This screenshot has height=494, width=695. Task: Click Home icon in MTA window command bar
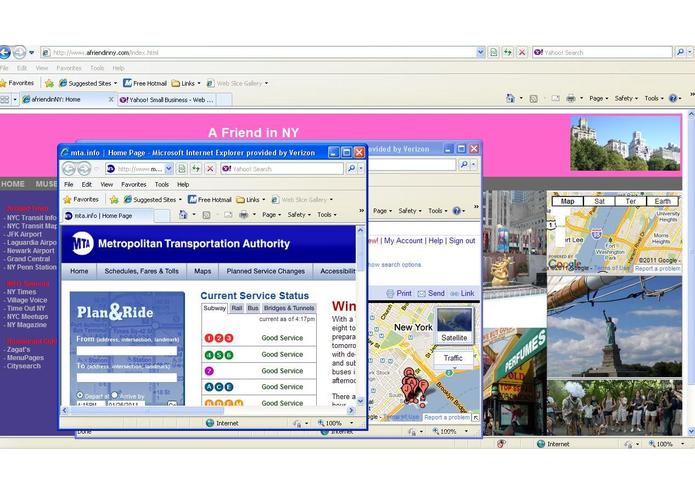pyautogui.click(x=183, y=215)
